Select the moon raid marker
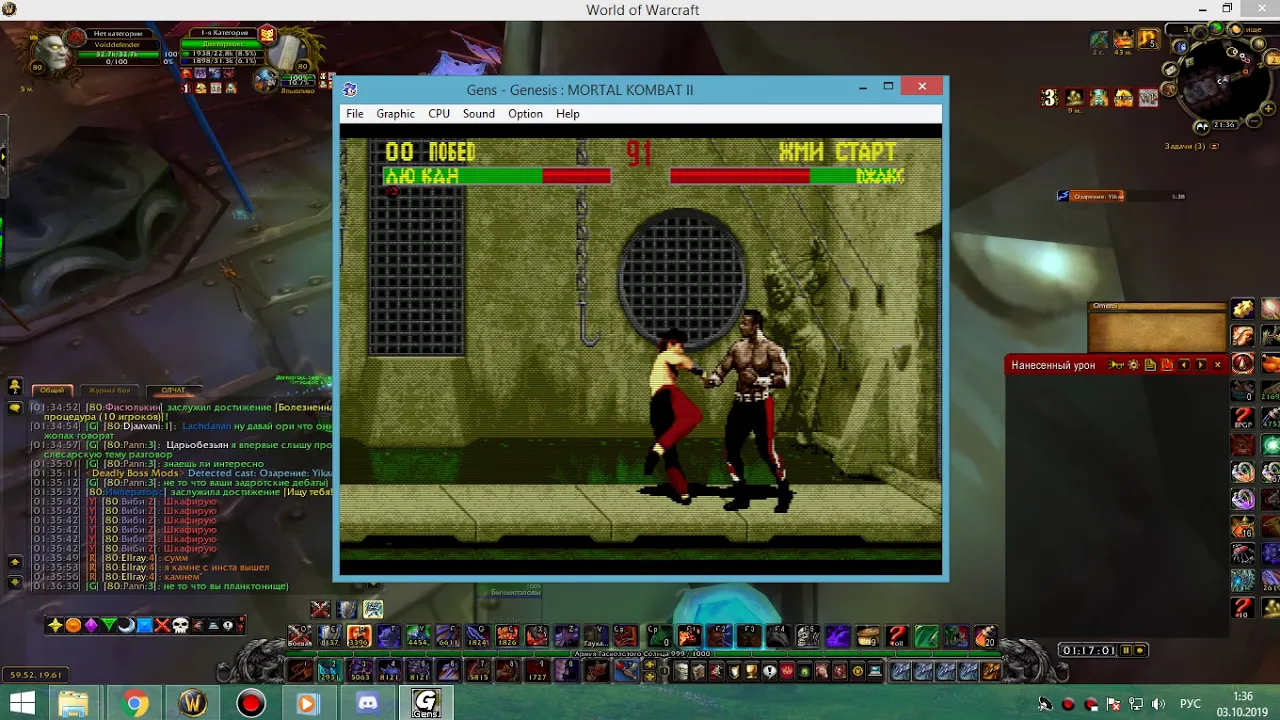This screenshot has width=1280, height=720. tap(126, 625)
